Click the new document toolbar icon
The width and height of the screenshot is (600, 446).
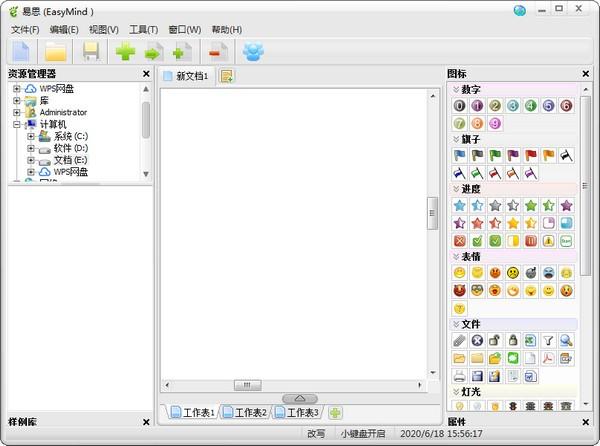20,51
